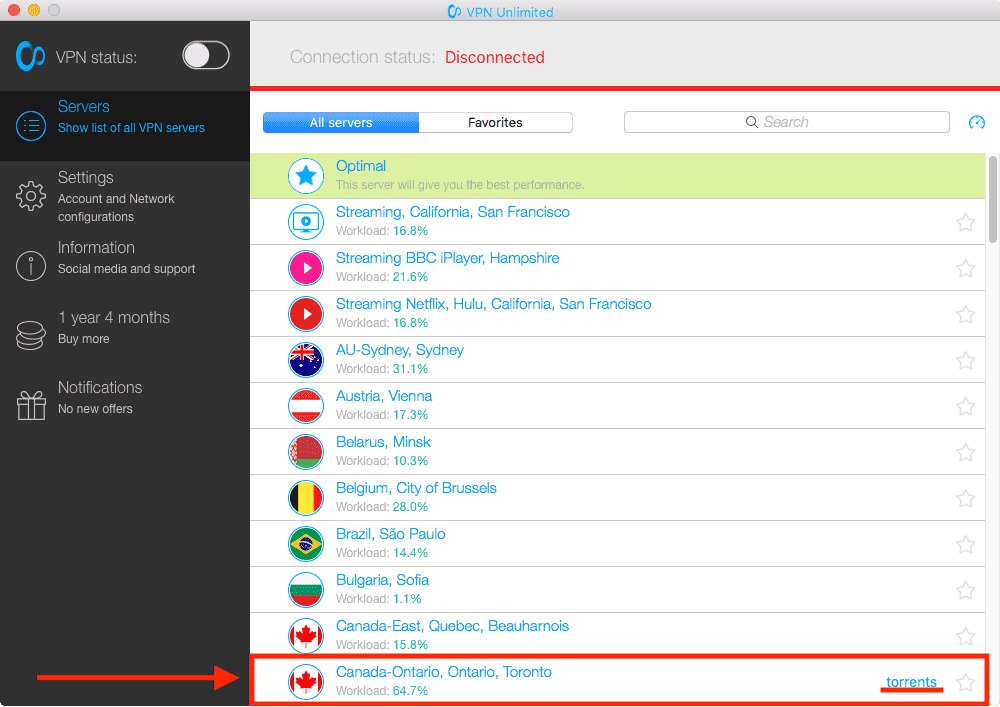Select the Australian flag for AU-Sydney
Viewport: 1000px width, 707px height.
(x=306, y=359)
